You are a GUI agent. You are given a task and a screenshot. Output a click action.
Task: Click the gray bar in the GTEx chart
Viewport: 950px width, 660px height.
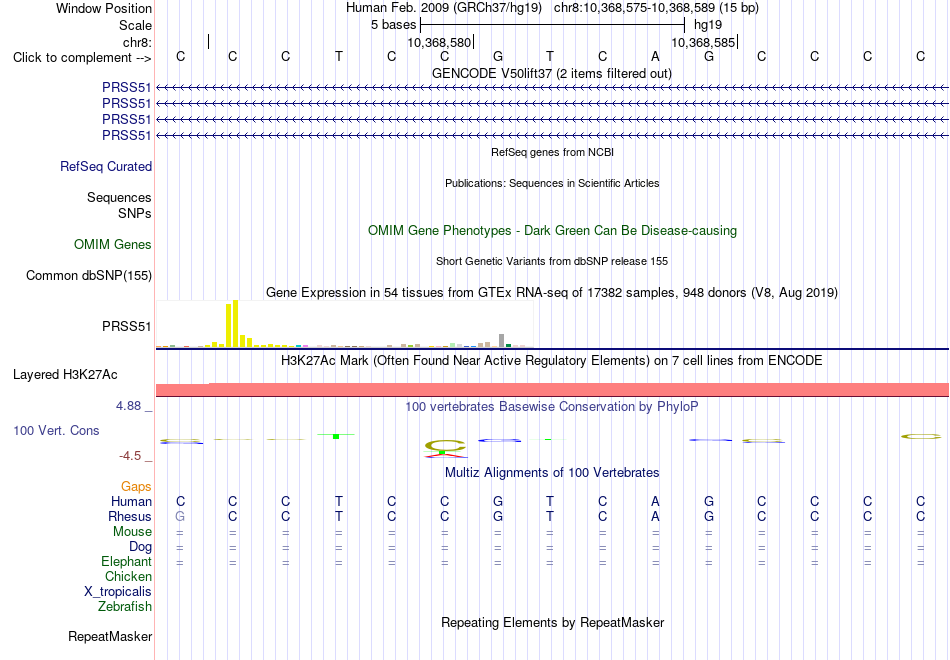tap(501, 341)
